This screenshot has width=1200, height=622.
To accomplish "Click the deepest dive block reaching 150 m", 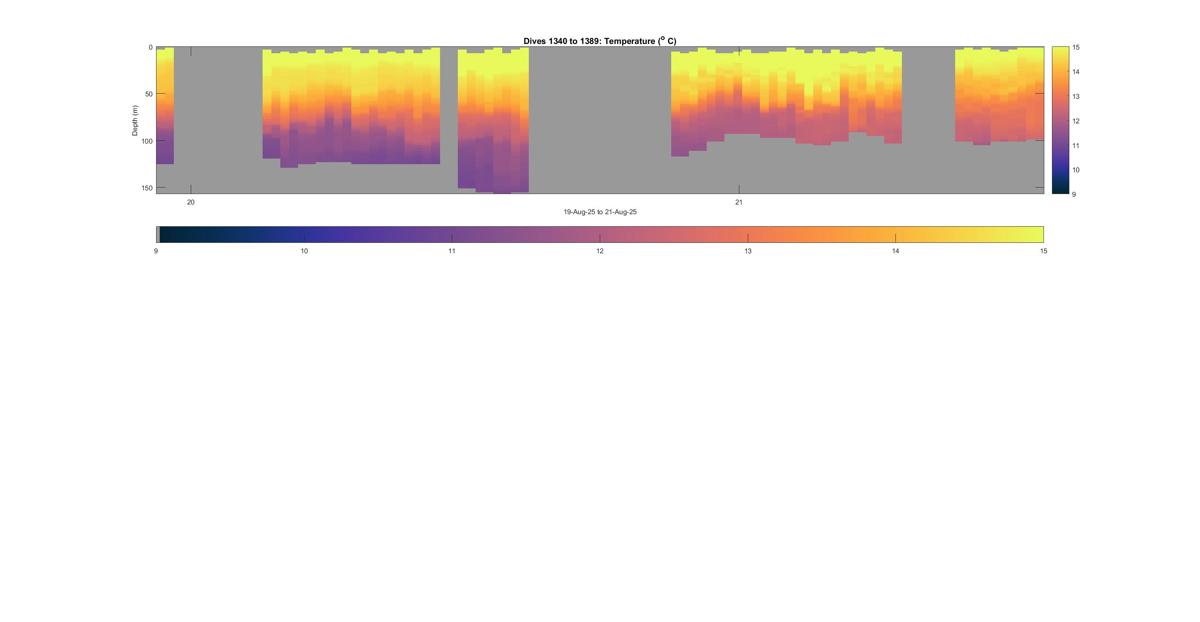I will (493, 120).
